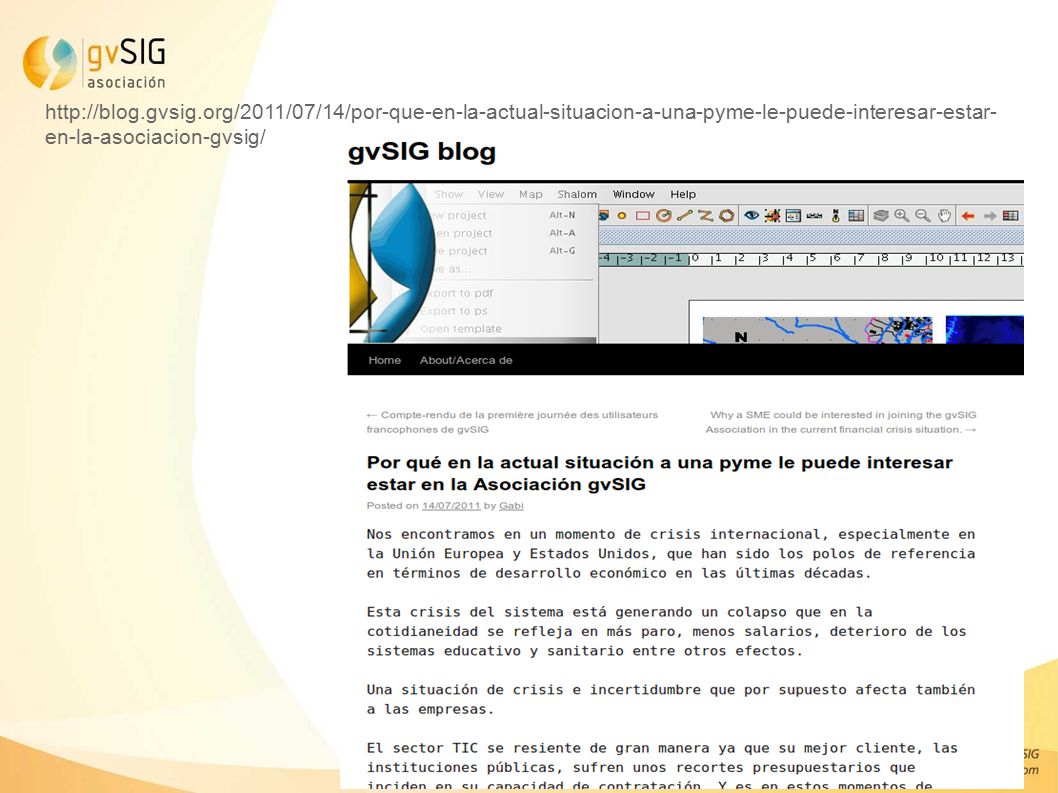Click paragraph starting Una situación de crisis
Image resolution: width=1058 pixels, height=793 pixels.
(671, 699)
